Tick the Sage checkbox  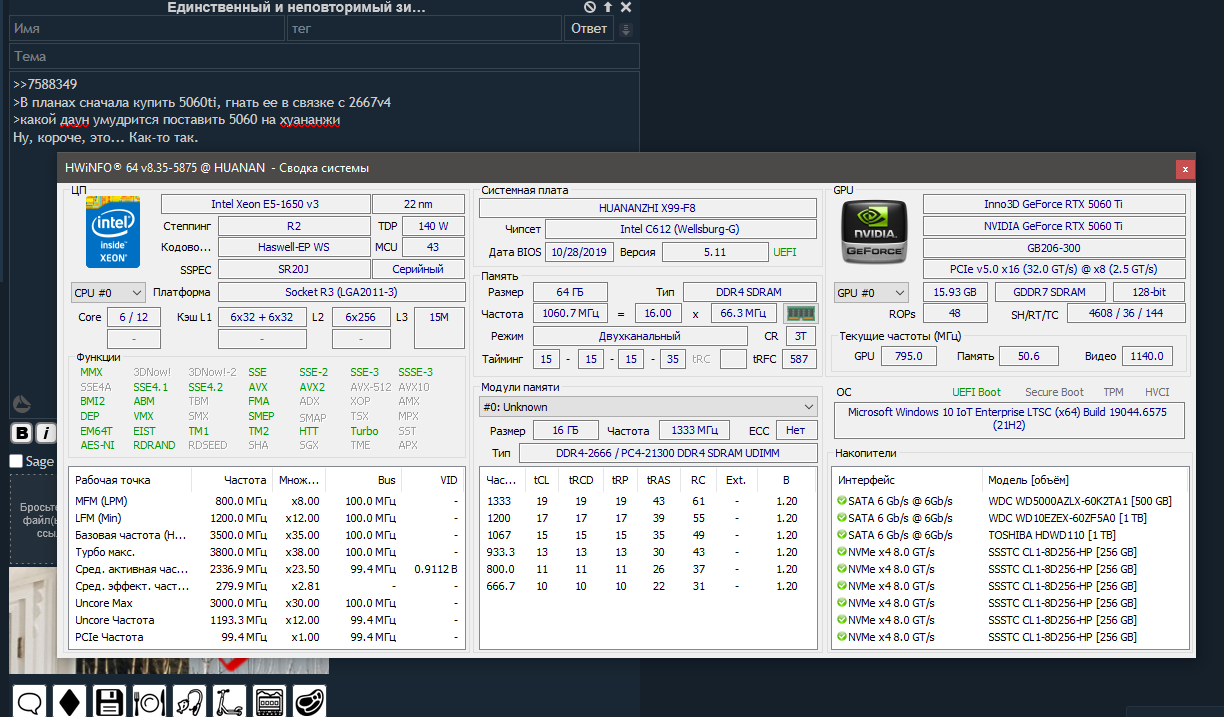pyautogui.click(x=16, y=461)
